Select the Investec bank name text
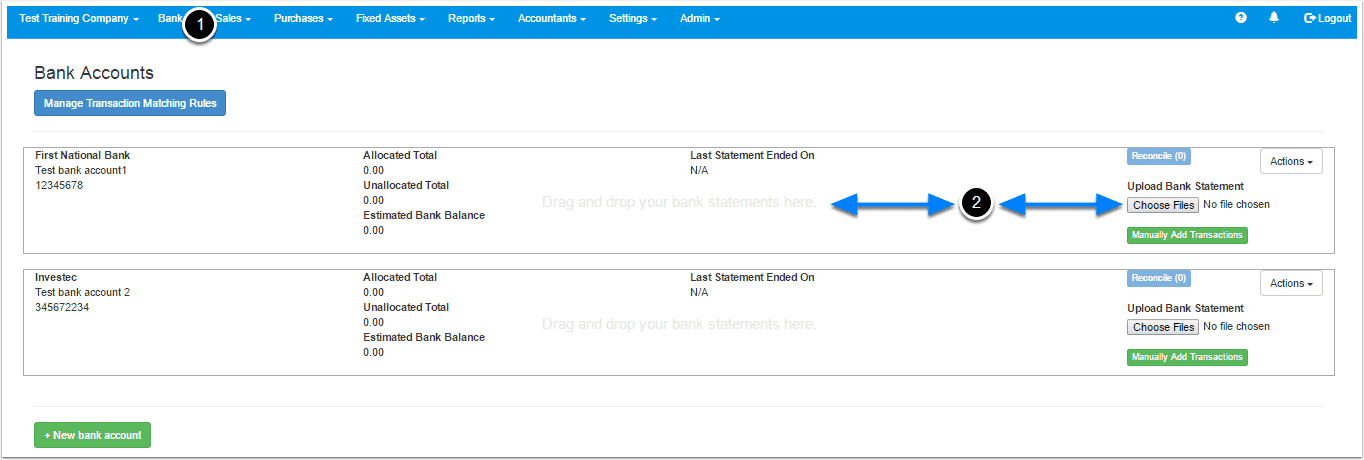This screenshot has height=460, width=1364. tap(56, 277)
